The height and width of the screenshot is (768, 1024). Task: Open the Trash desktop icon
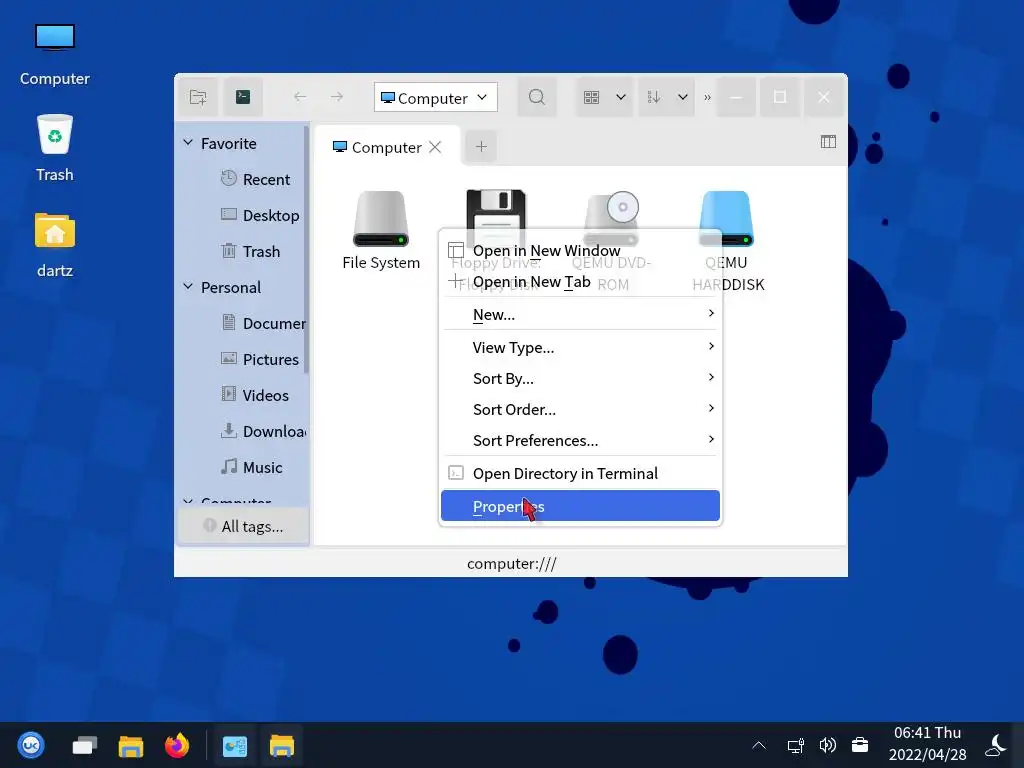pyautogui.click(x=55, y=148)
